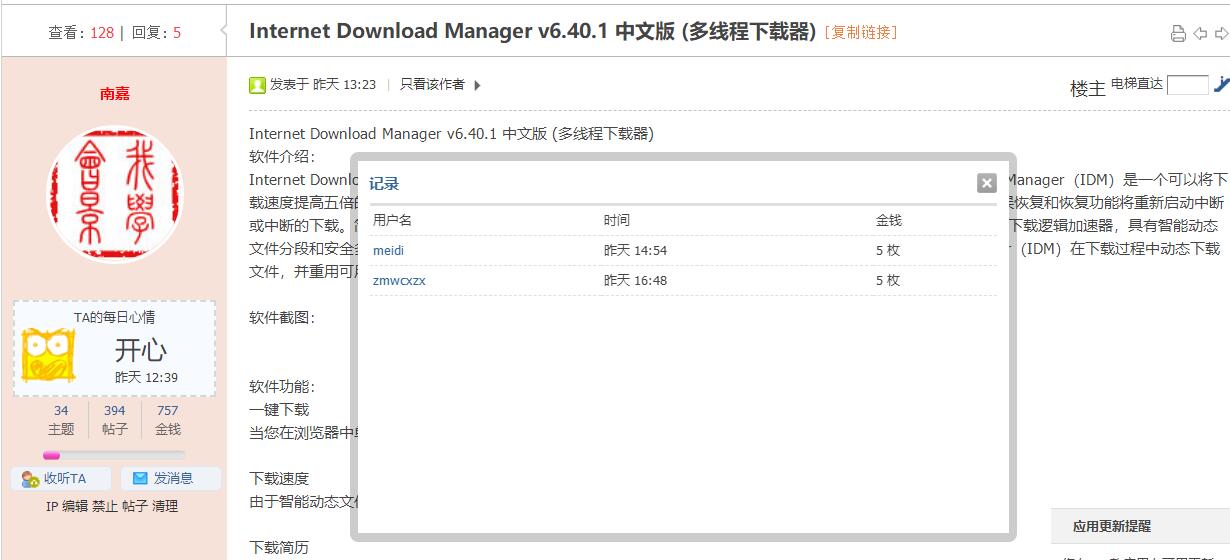Click the thread title Internet Download Manager v6.40.1

tap(532, 31)
